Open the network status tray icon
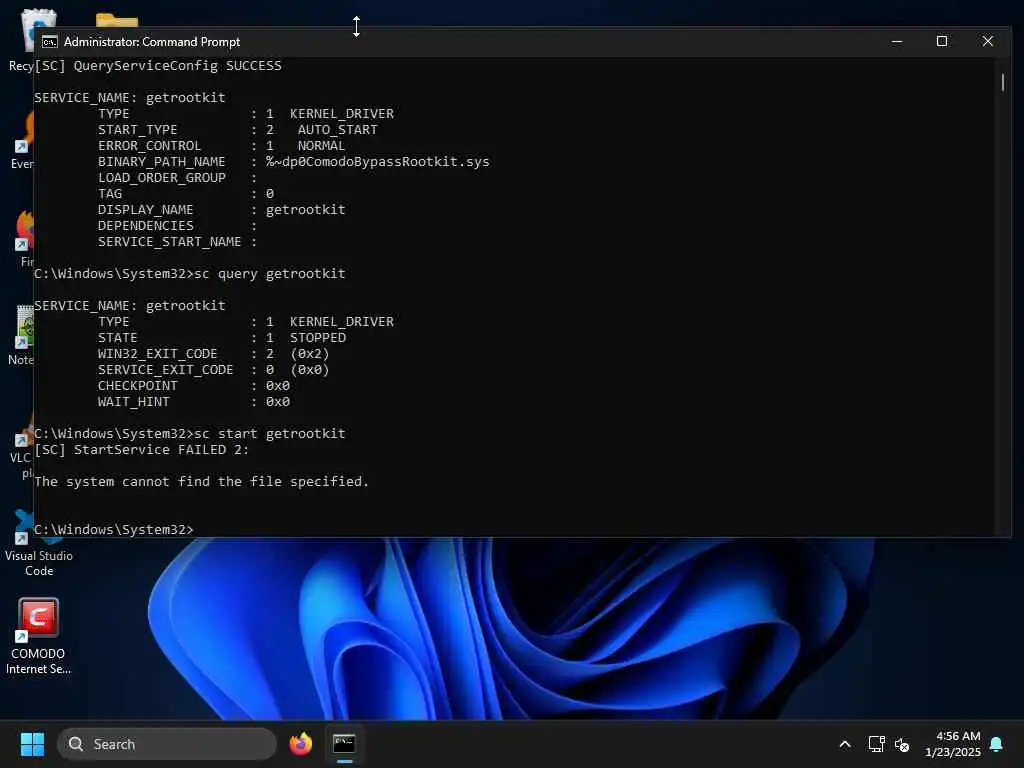 click(x=876, y=744)
